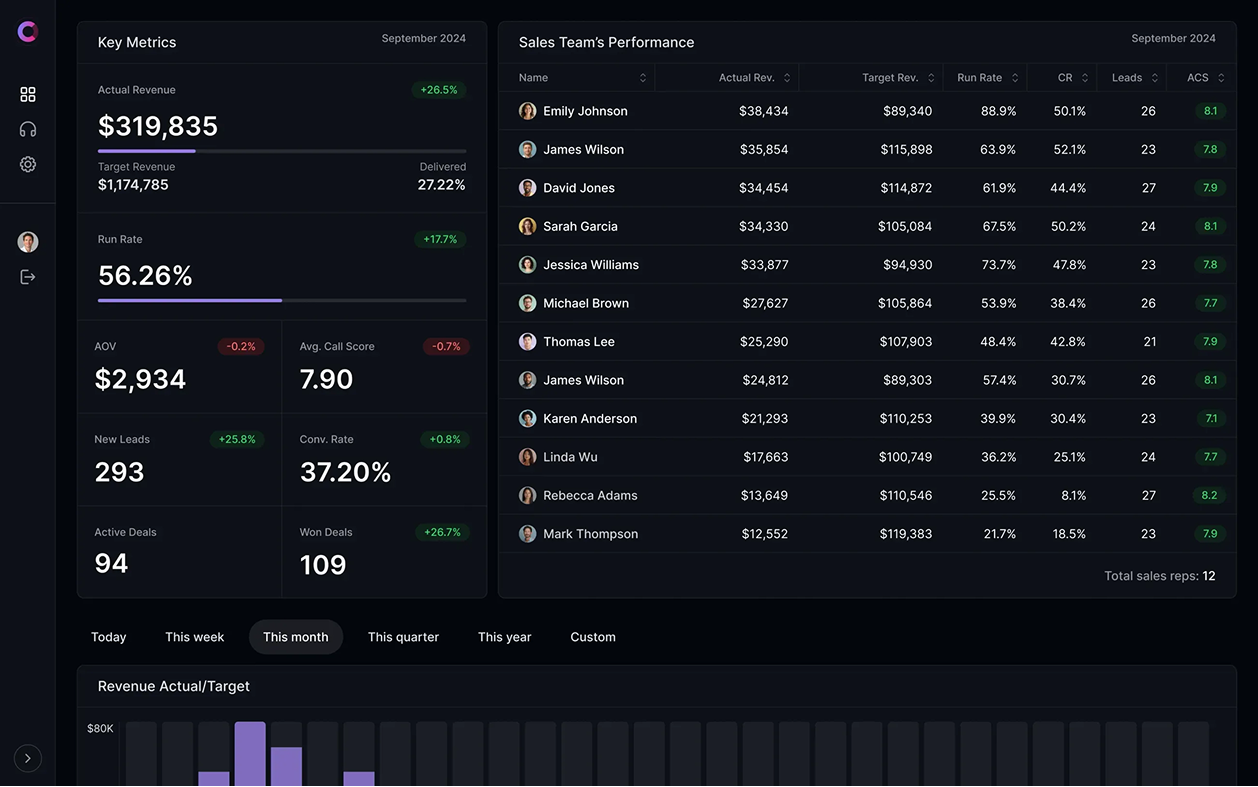
Task: Click the user profile avatar in sidebar
Action: [x=28, y=242]
